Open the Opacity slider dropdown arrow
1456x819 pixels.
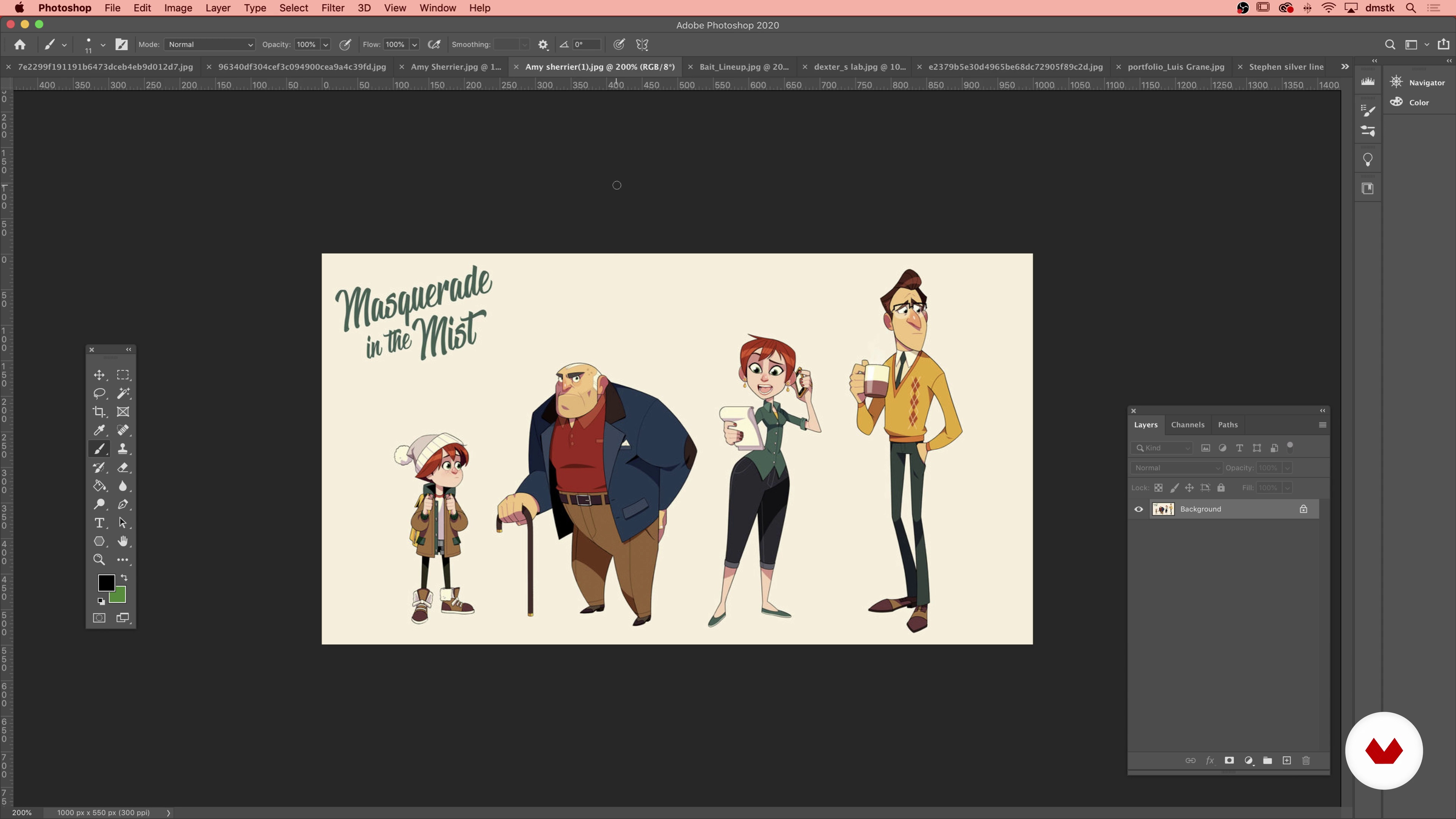[x=326, y=44]
